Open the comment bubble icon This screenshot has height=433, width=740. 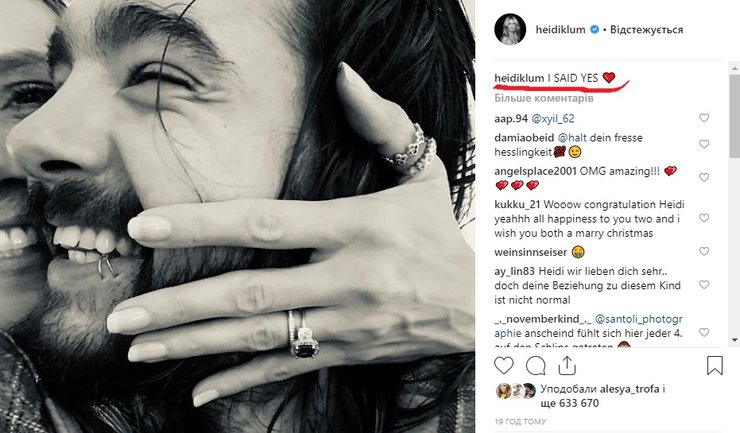click(535, 365)
